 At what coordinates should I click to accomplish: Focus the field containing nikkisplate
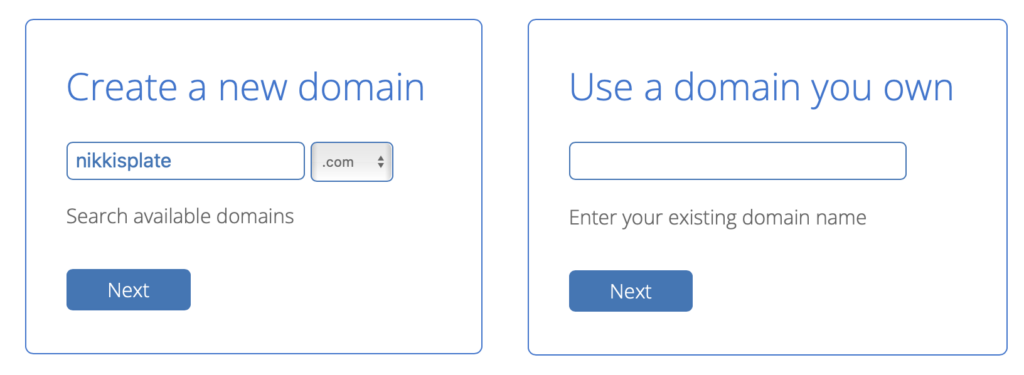click(x=185, y=161)
